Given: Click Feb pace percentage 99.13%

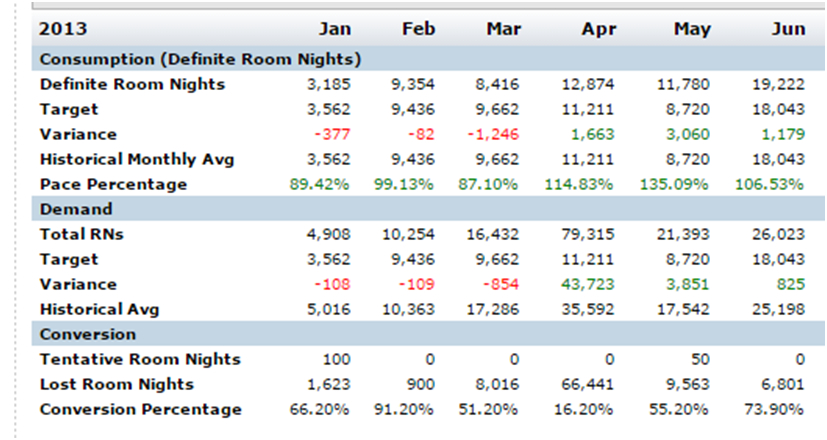Looking at the screenshot, I should coord(403,184).
